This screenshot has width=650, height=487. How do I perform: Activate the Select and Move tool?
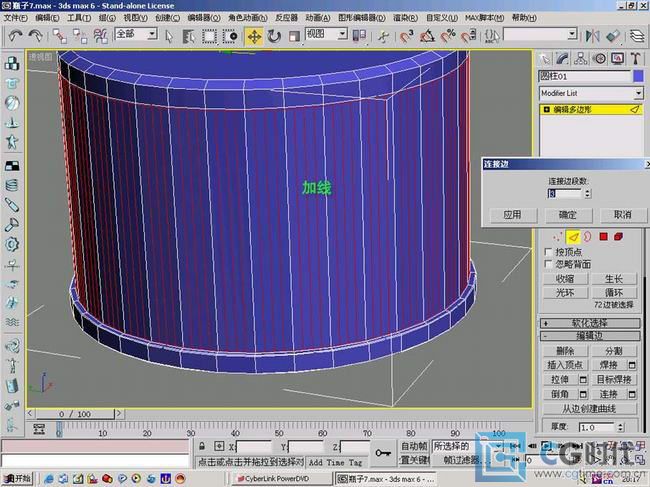(x=254, y=36)
